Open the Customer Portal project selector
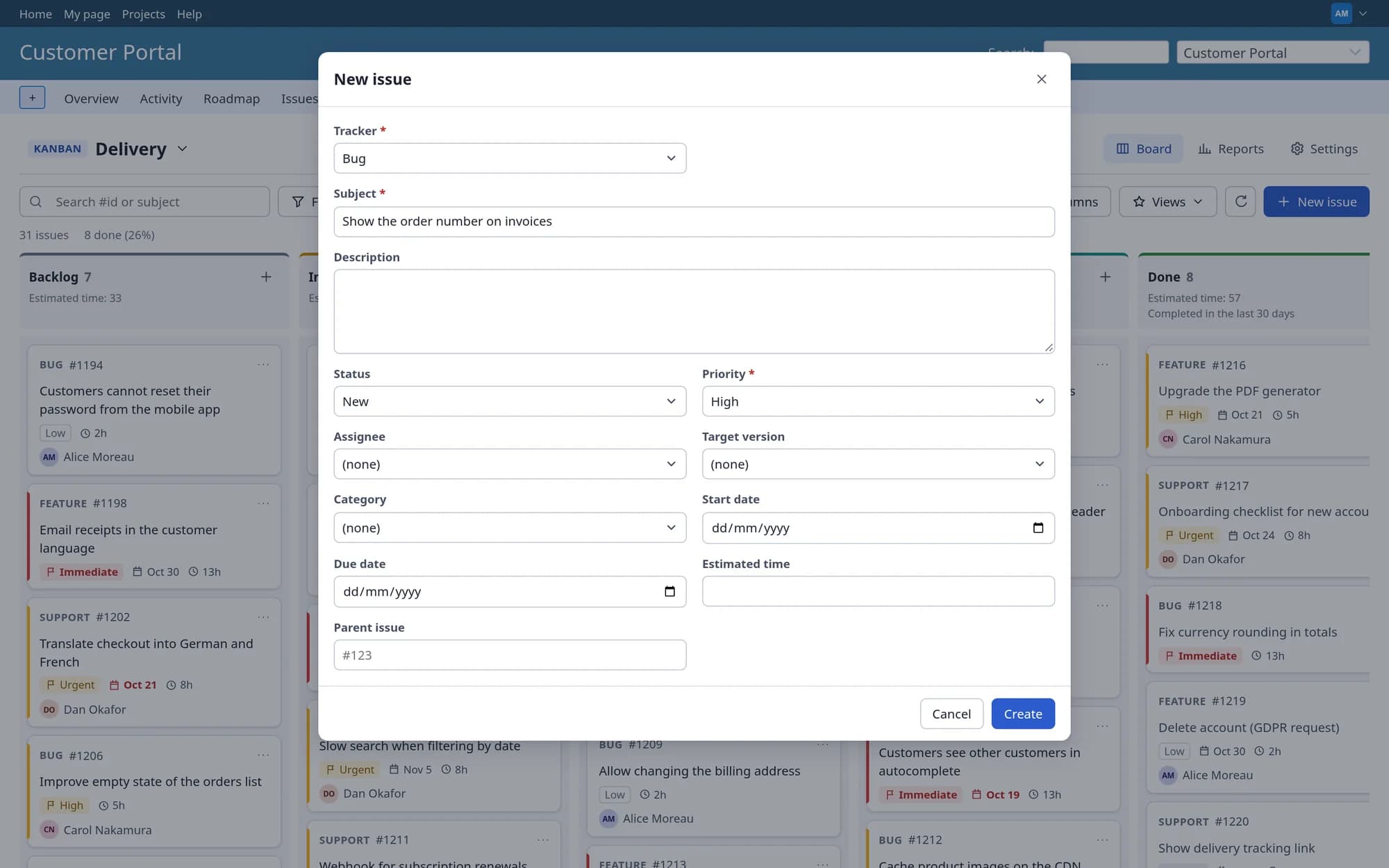1389x868 pixels. pyautogui.click(x=1272, y=53)
